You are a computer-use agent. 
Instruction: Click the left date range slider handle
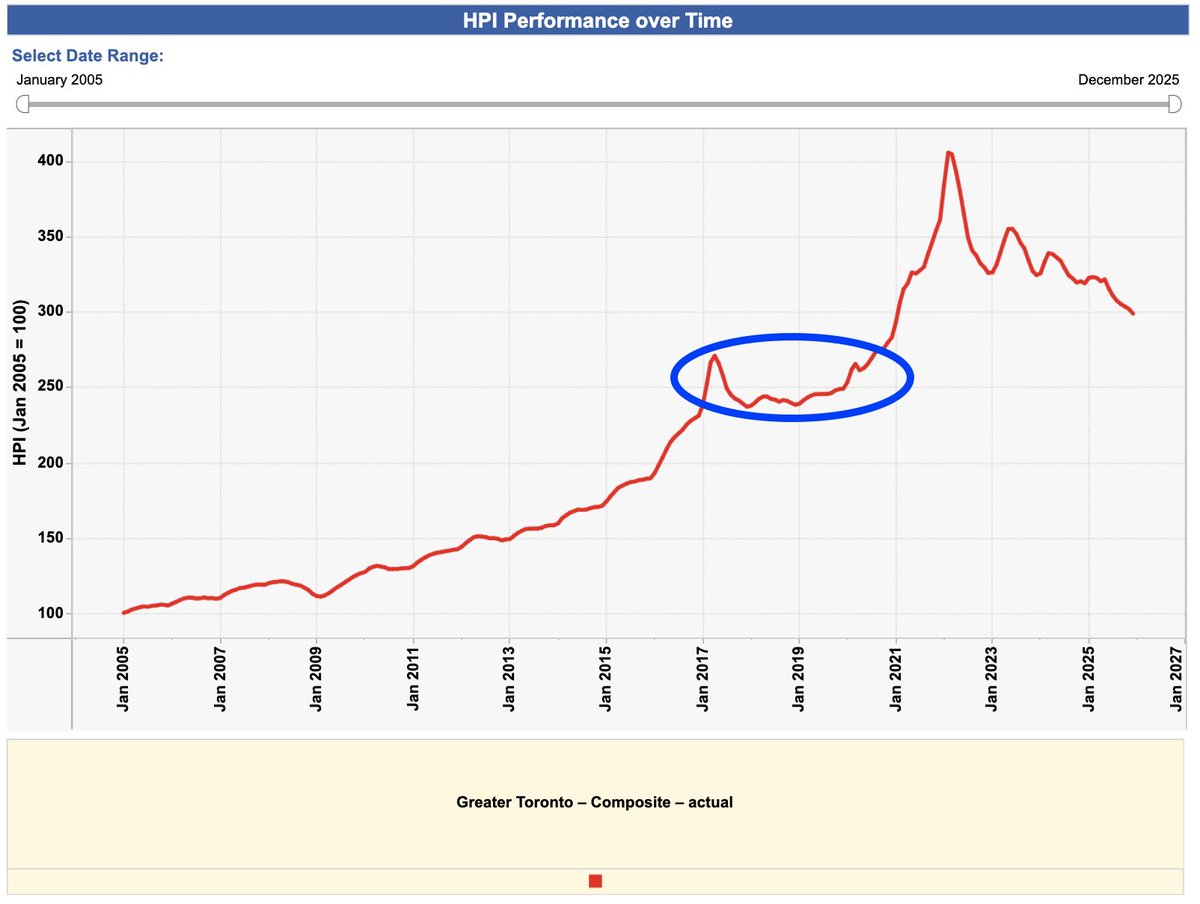pos(23,104)
